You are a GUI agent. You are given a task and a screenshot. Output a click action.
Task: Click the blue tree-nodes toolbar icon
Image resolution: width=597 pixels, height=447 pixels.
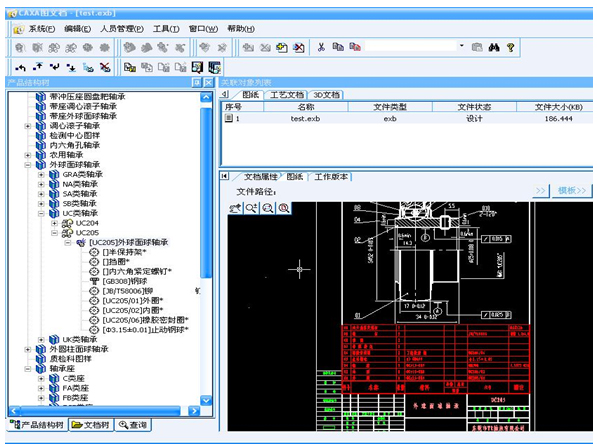88,68
